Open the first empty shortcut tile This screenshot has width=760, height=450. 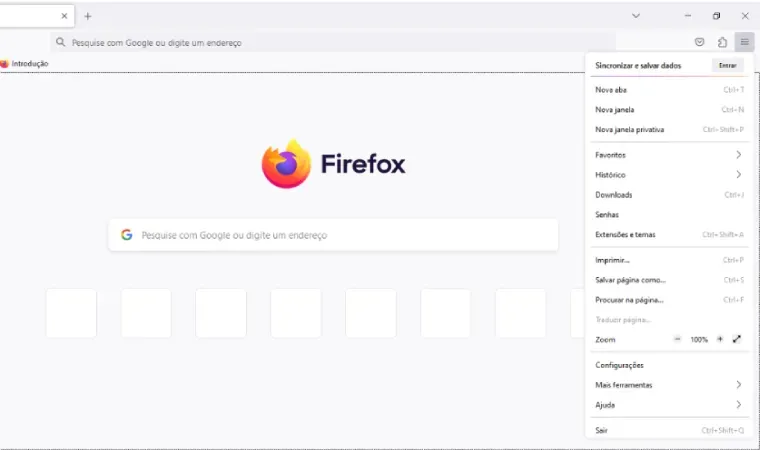(71, 313)
